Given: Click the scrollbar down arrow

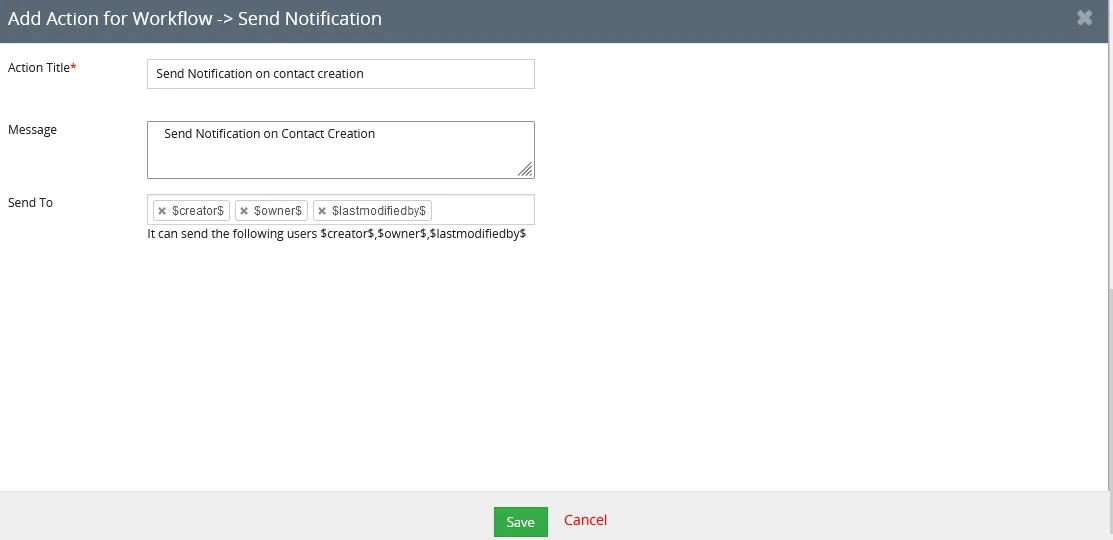Looking at the screenshot, I should [x=1109, y=483].
